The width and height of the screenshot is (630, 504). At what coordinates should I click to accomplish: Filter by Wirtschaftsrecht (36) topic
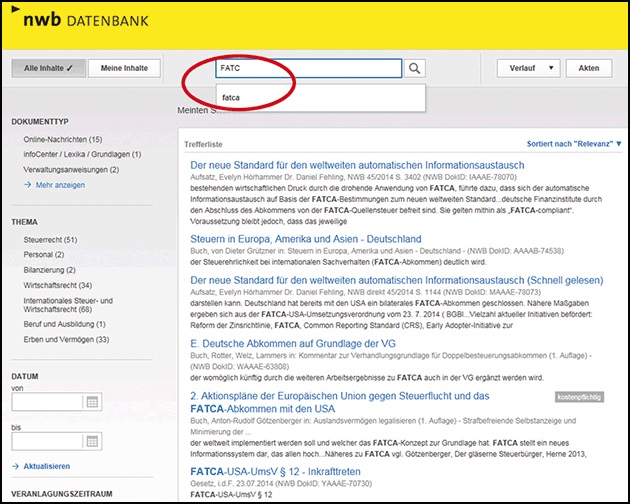[59, 284]
